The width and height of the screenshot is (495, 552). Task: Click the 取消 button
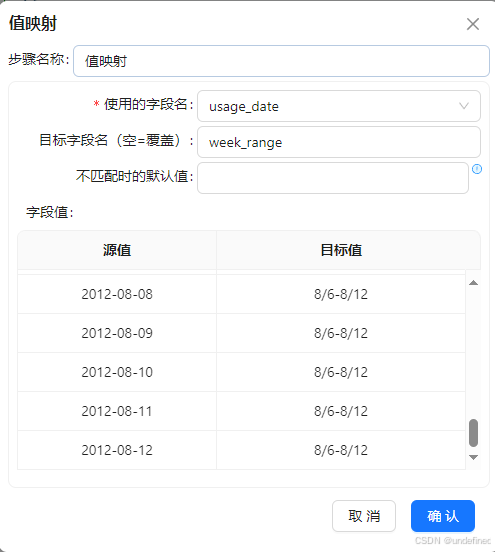pyautogui.click(x=364, y=516)
